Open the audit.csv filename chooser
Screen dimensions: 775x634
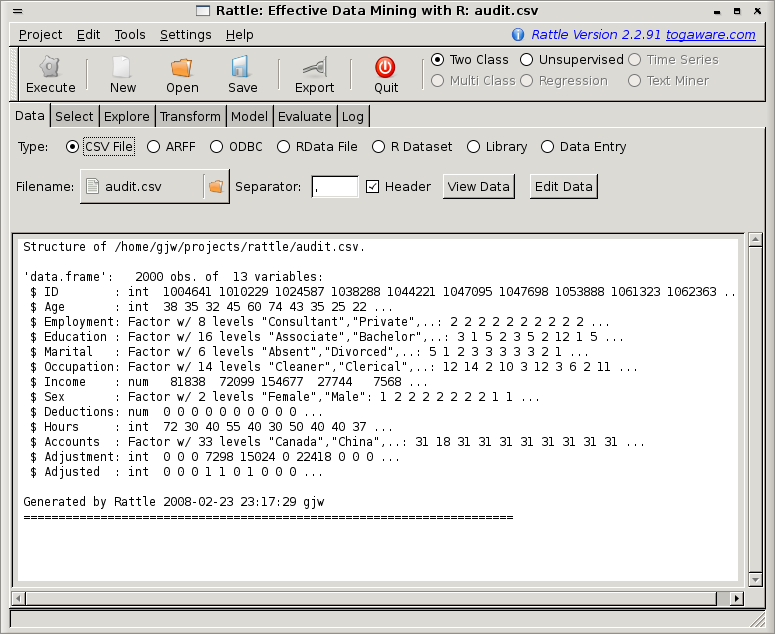(141, 187)
